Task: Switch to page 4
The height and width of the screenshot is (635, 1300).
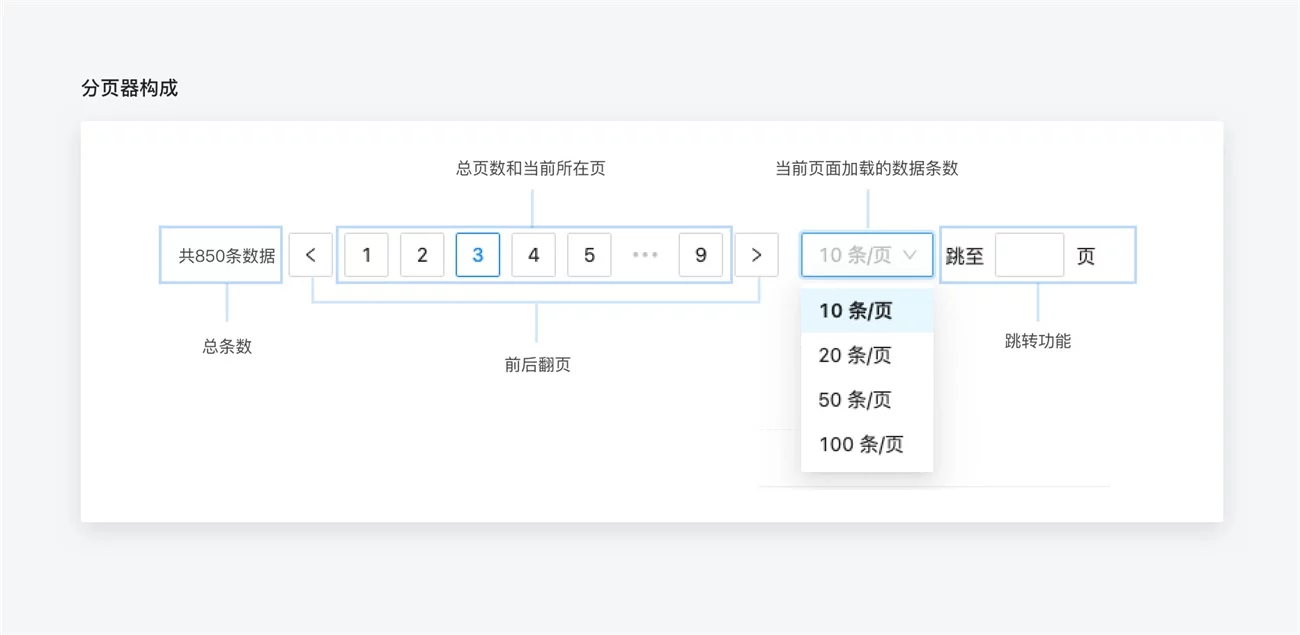Action: tap(534, 255)
